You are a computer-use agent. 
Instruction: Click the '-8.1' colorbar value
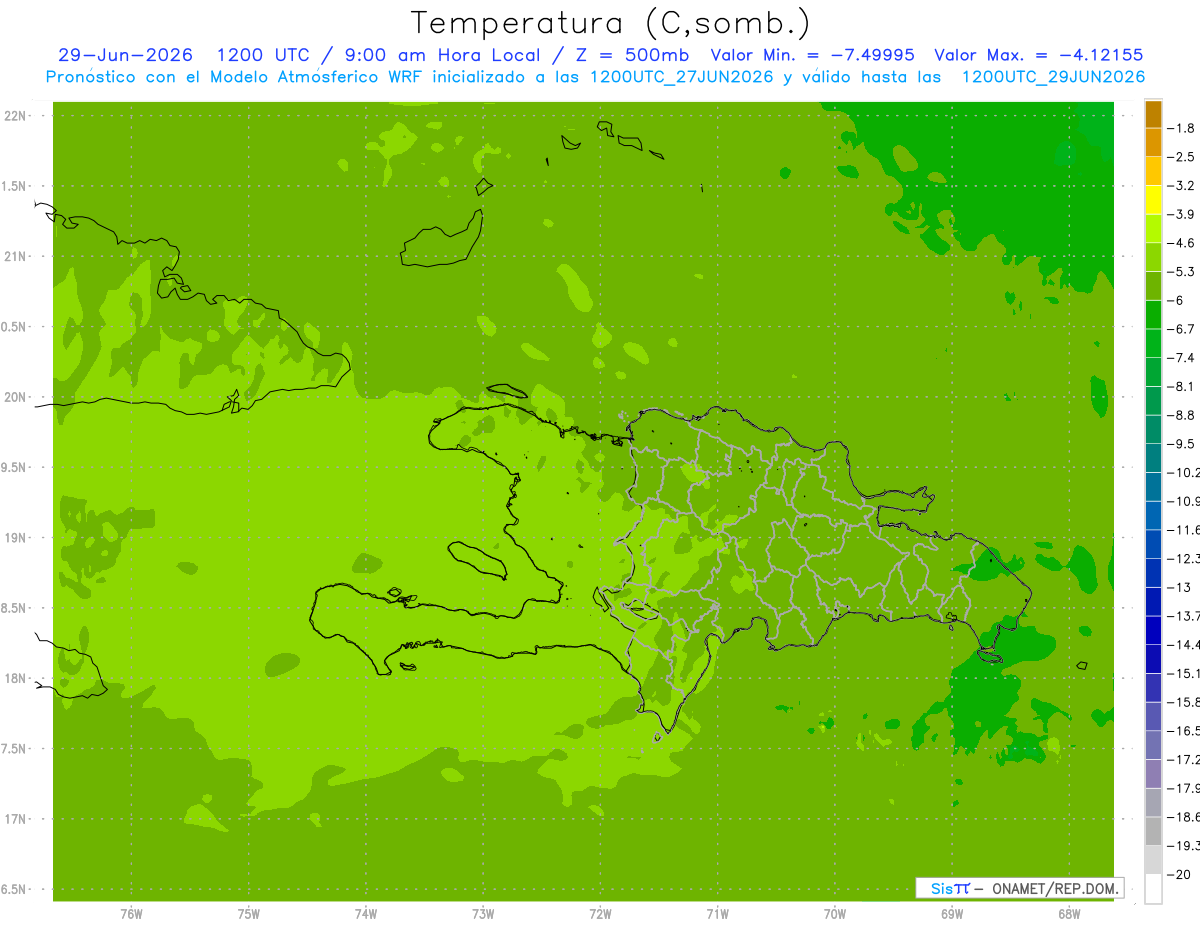pyautogui.click(x=1182, y=386)
